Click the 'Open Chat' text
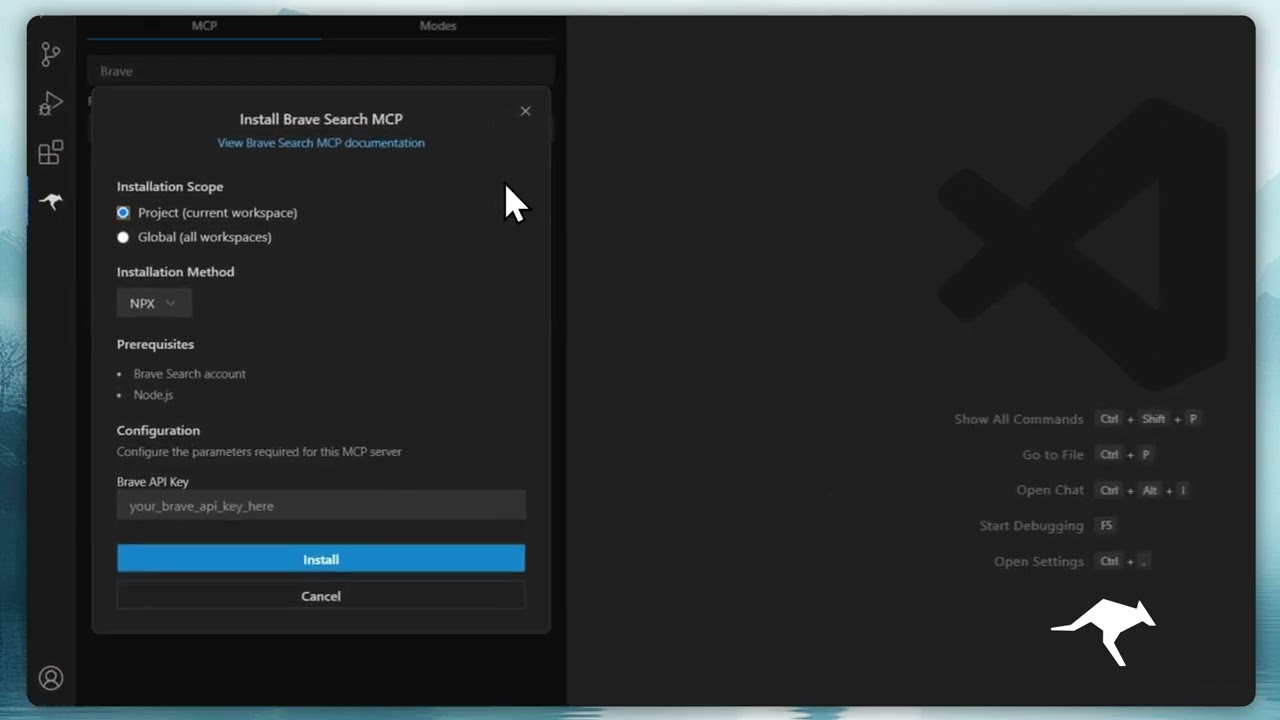 (x=1050, y=490)
